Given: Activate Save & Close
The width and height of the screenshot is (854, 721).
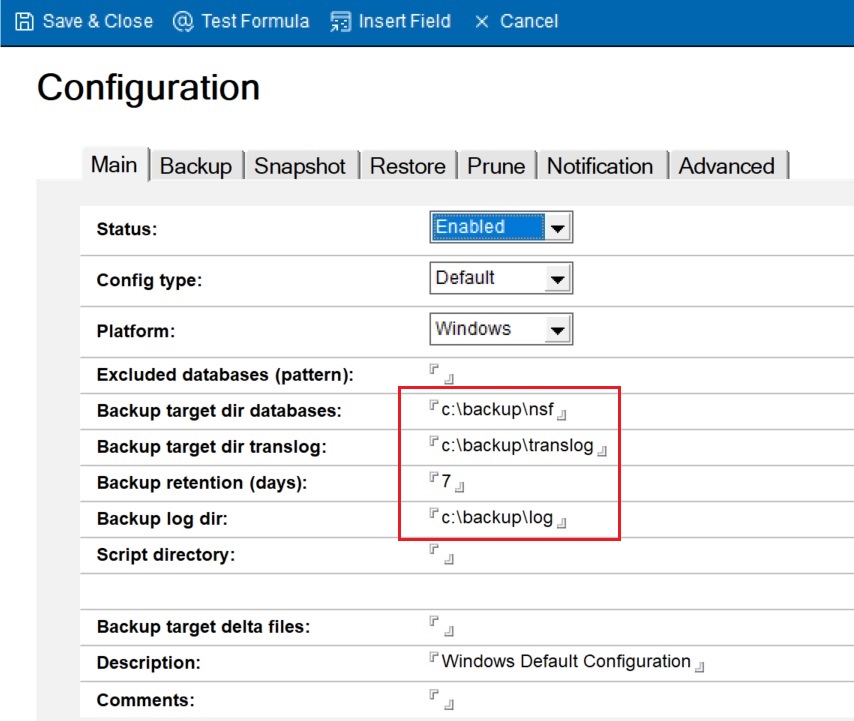Looking at the screenshot, I should tap(85, 20).
